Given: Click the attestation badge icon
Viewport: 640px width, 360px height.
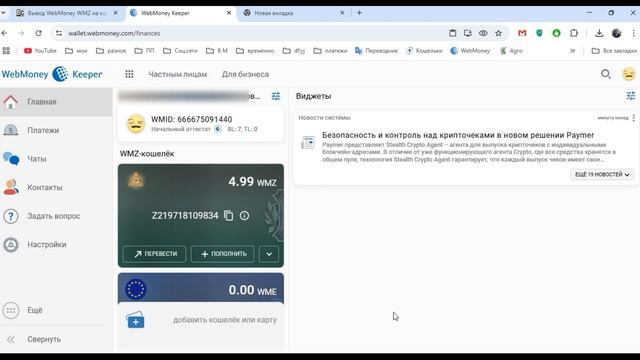Looking at the screenshot, I should (x=218, y=129).
